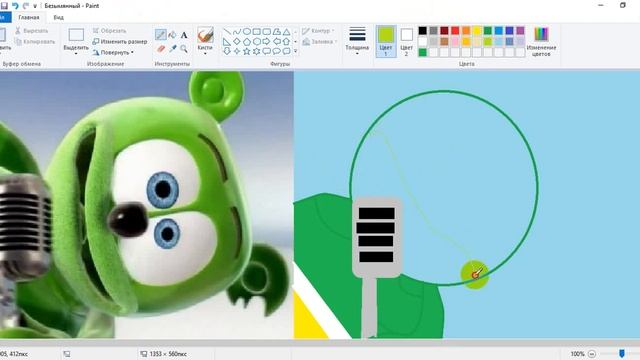
Task: Click the rectangular selection icon above Выделить
Action: click(76, 35)
